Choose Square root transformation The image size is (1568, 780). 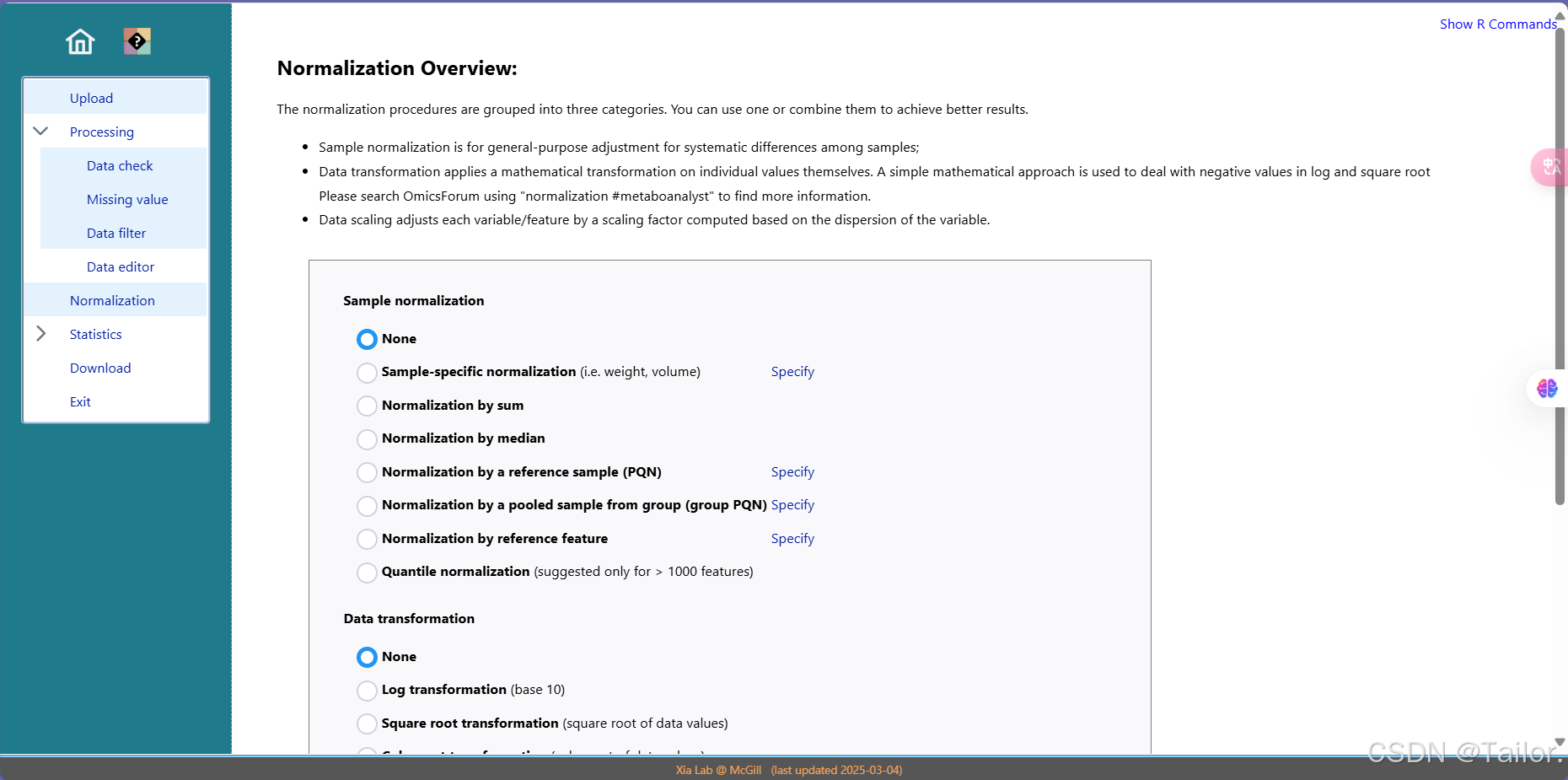tap(367, 724)
